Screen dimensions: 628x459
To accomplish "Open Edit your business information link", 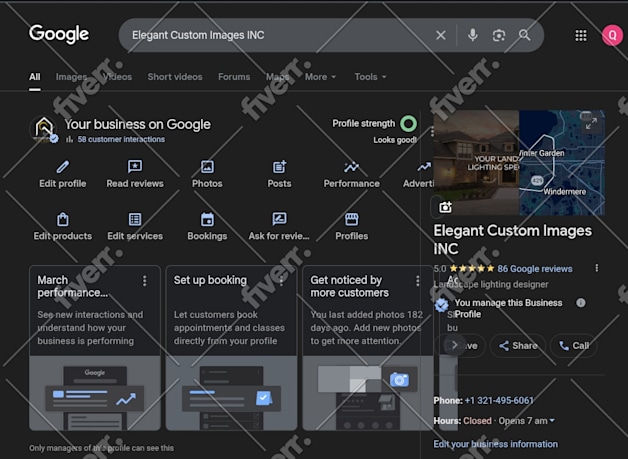I will pos(495,444).
